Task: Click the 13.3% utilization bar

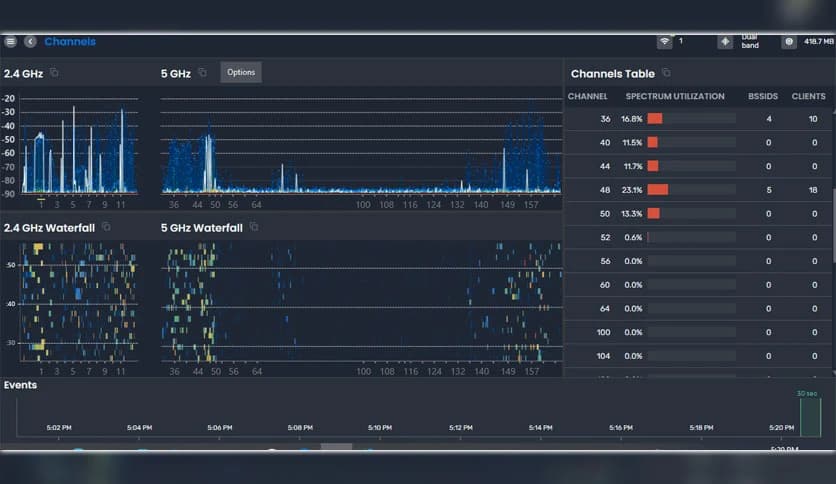Action: [692, 214]
